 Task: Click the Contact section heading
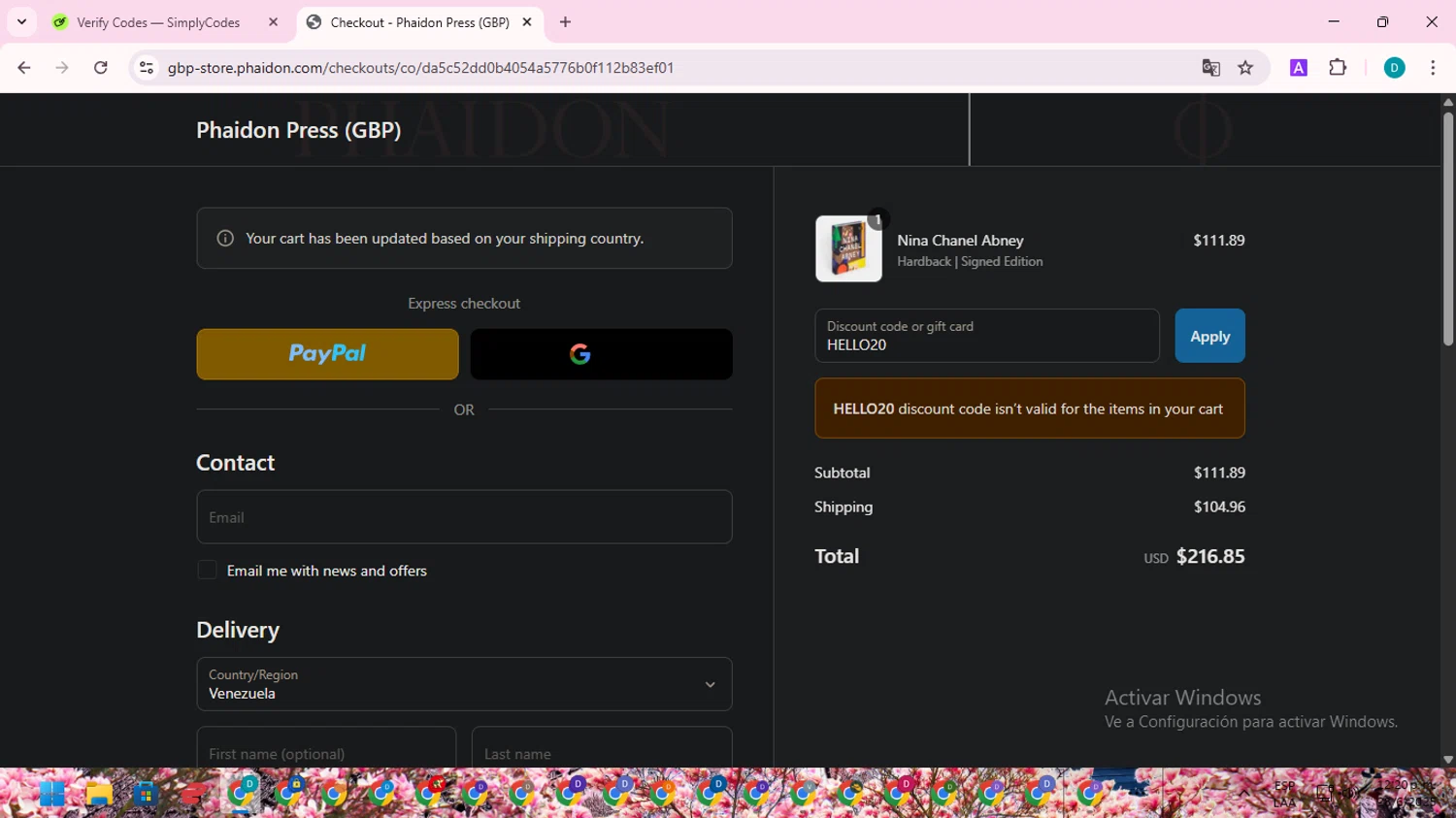[x=236, y=463]
